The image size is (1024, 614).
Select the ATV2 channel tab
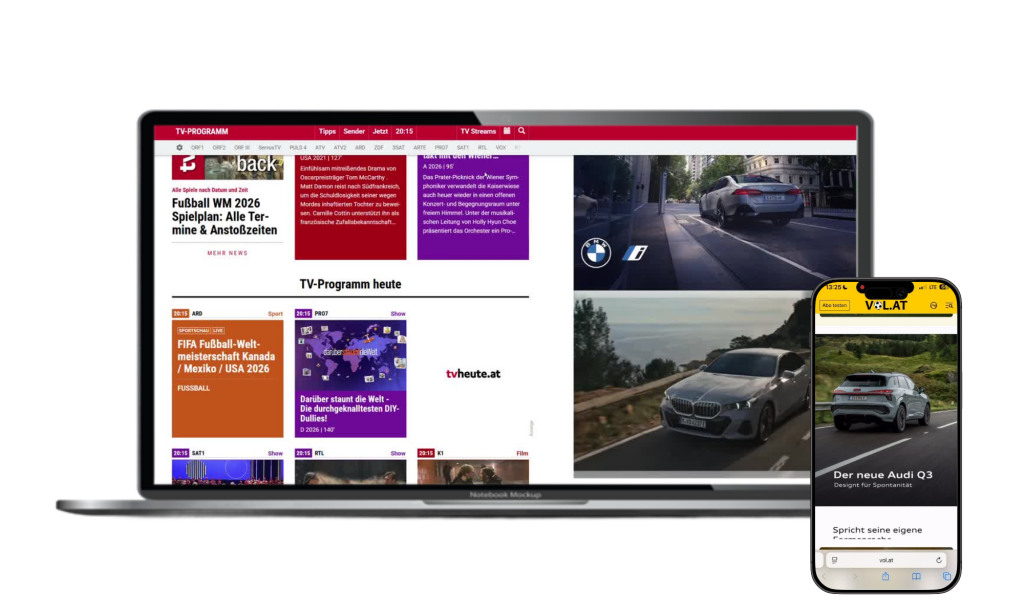(340, 148)
